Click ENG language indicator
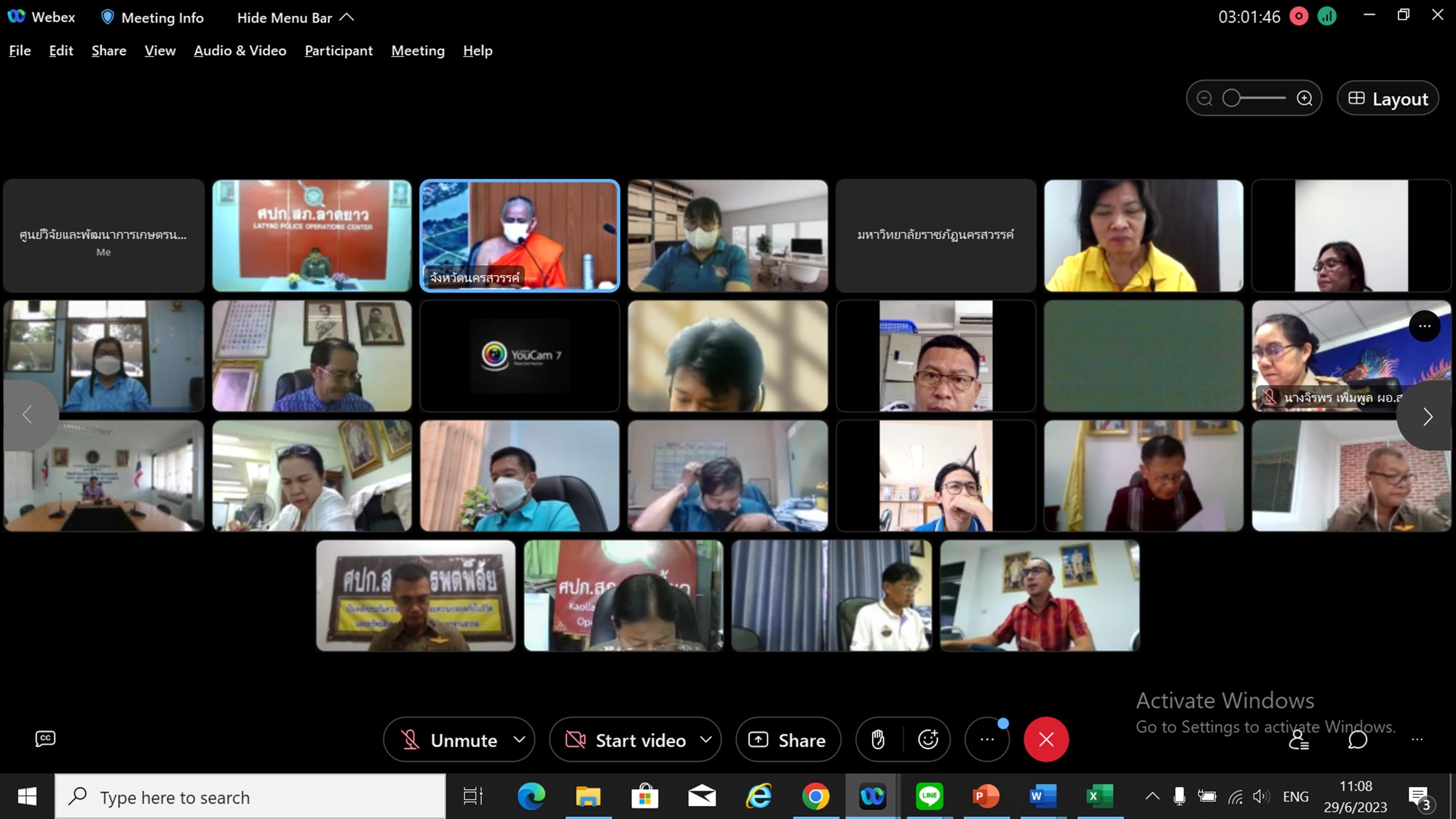1456x819 pixels. (x=1296, y=796)
